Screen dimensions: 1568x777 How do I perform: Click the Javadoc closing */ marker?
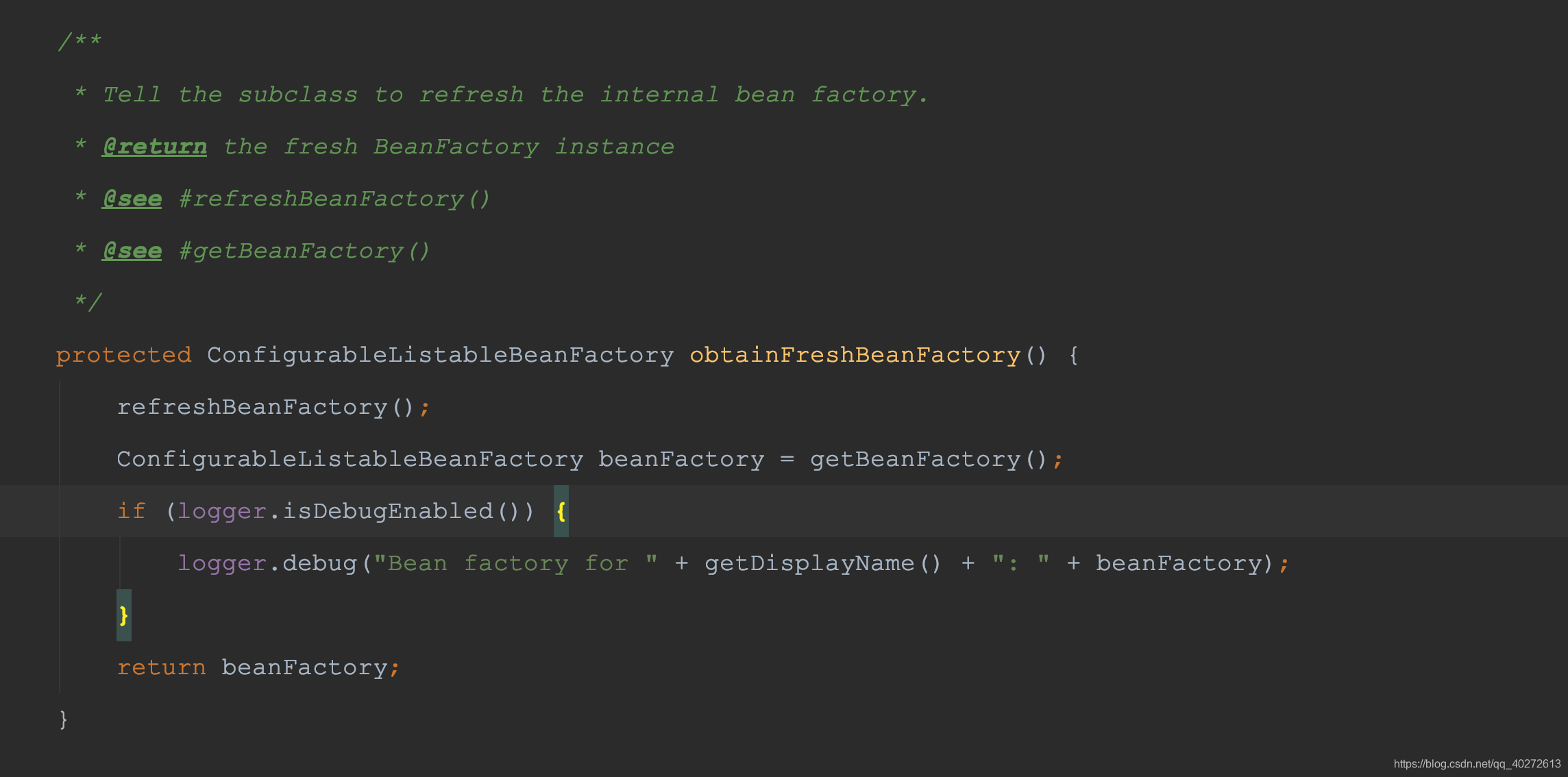(88, 301)
